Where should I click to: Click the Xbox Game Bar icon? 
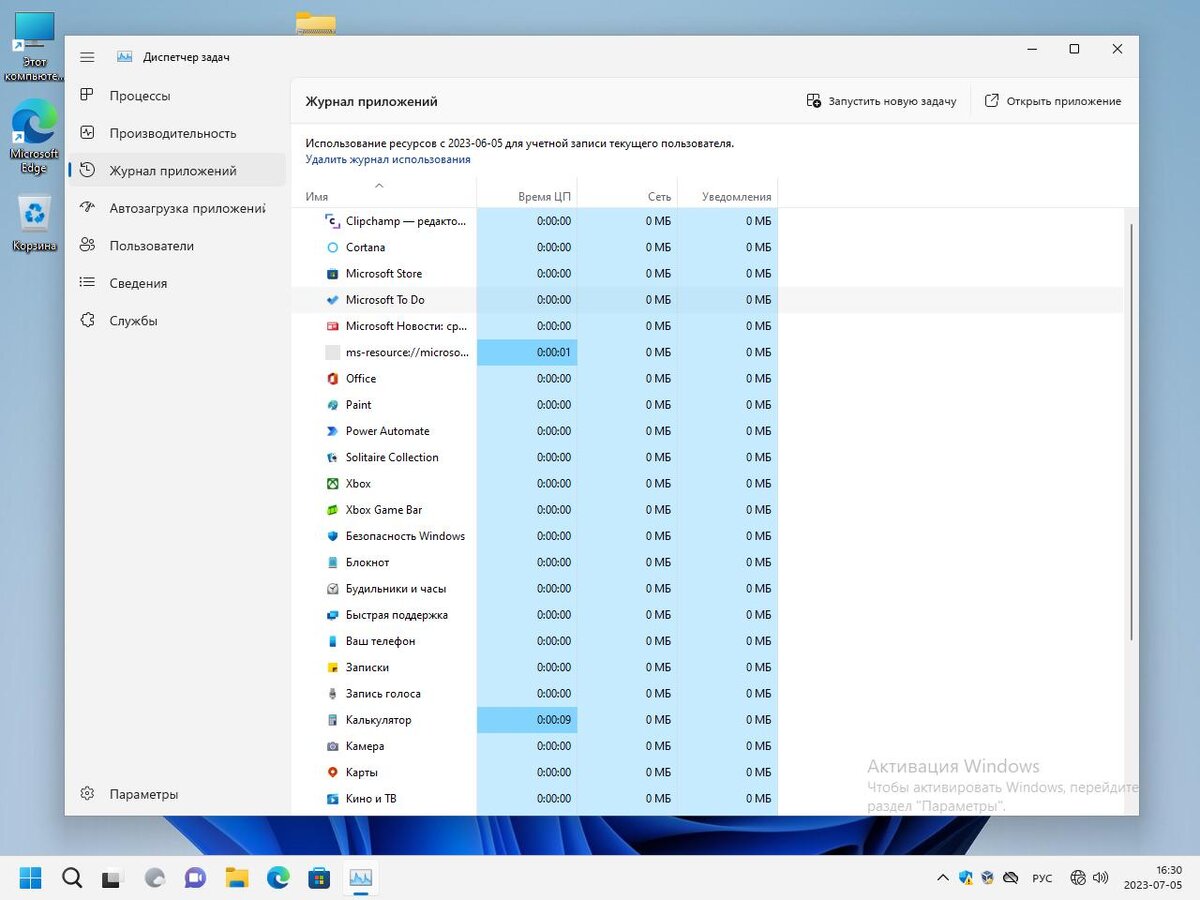333,510
